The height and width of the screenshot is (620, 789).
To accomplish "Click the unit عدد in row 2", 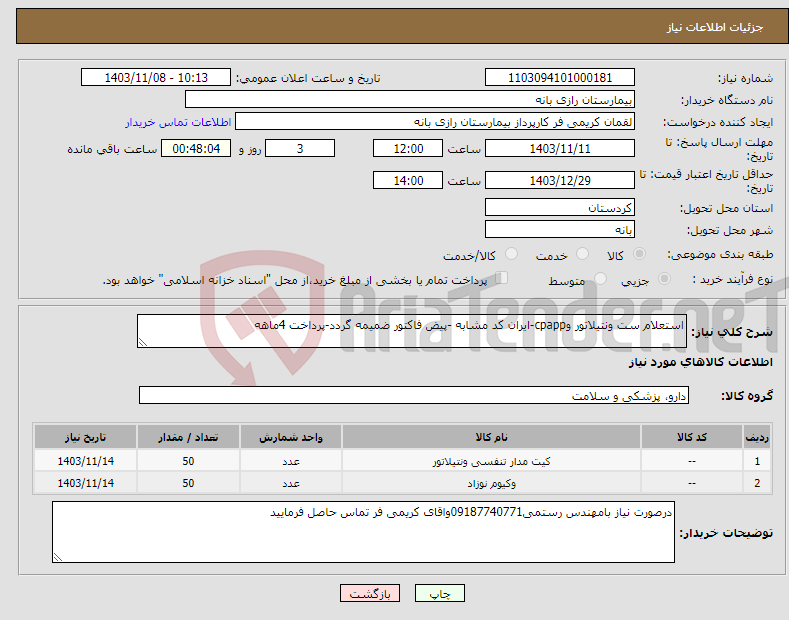I will (291, 484).
